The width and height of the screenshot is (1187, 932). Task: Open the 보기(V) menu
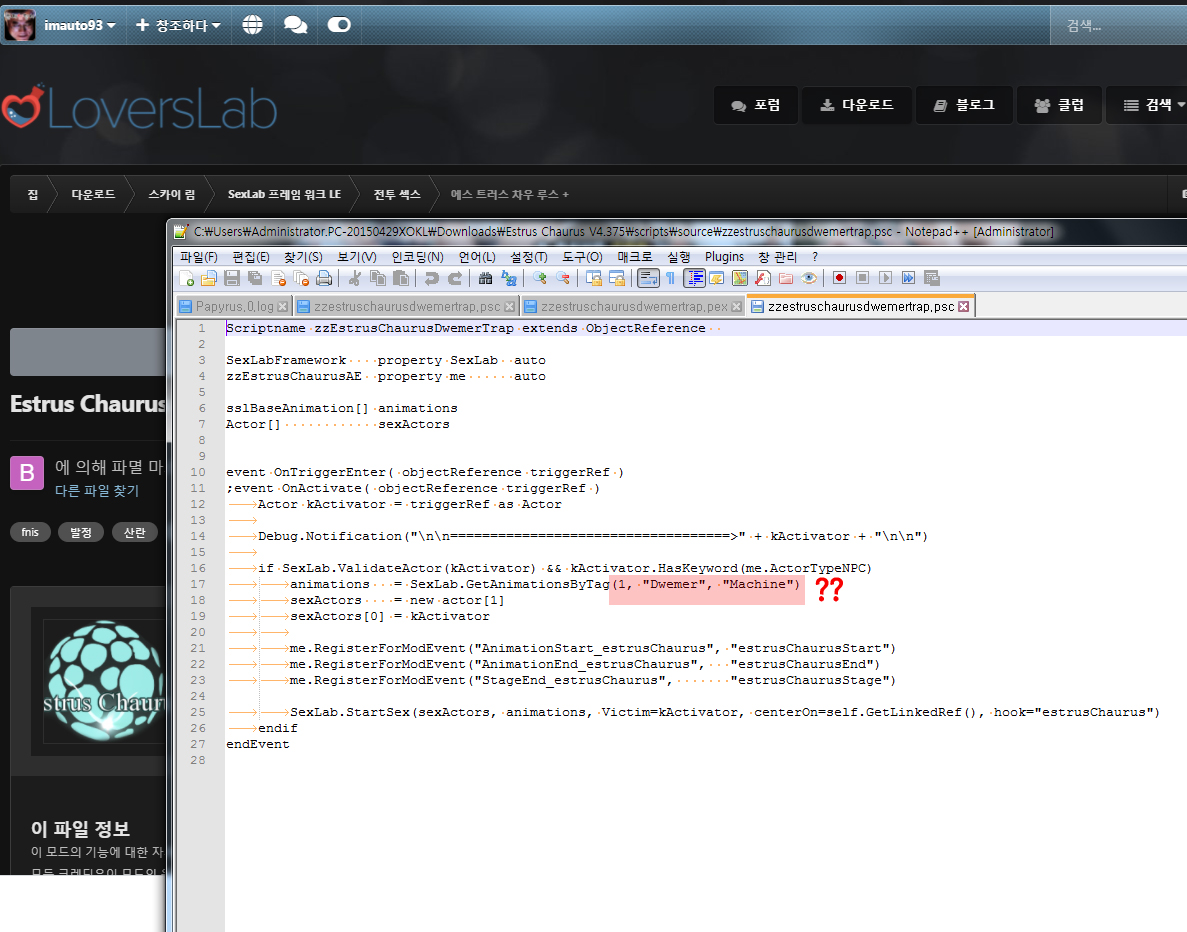[x=357, y=257]
